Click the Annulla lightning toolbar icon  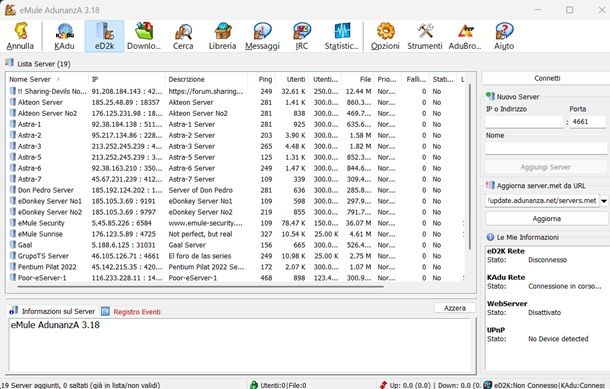[x=20, y=37]
